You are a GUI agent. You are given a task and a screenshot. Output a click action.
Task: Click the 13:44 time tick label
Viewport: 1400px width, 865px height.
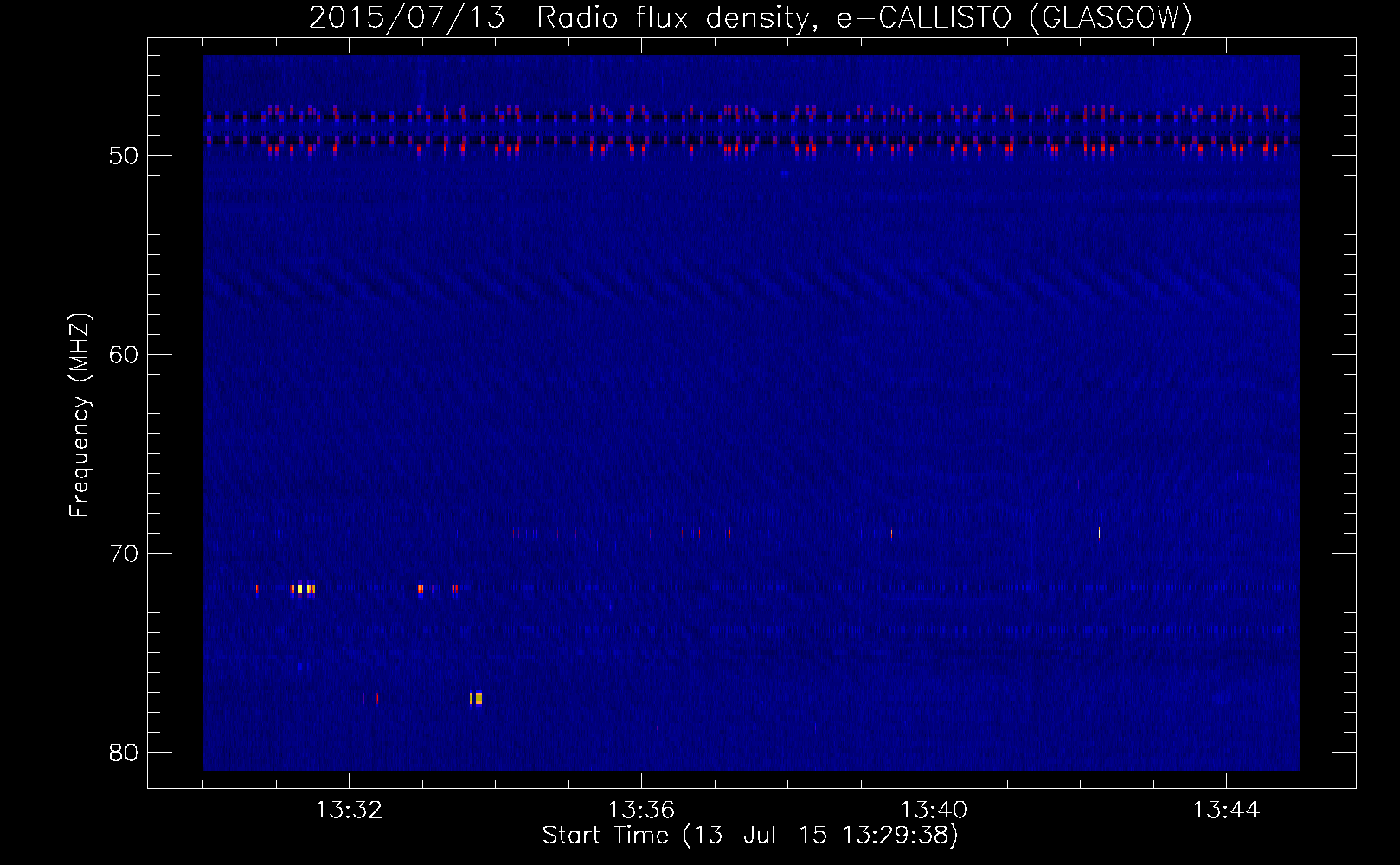1226,811
